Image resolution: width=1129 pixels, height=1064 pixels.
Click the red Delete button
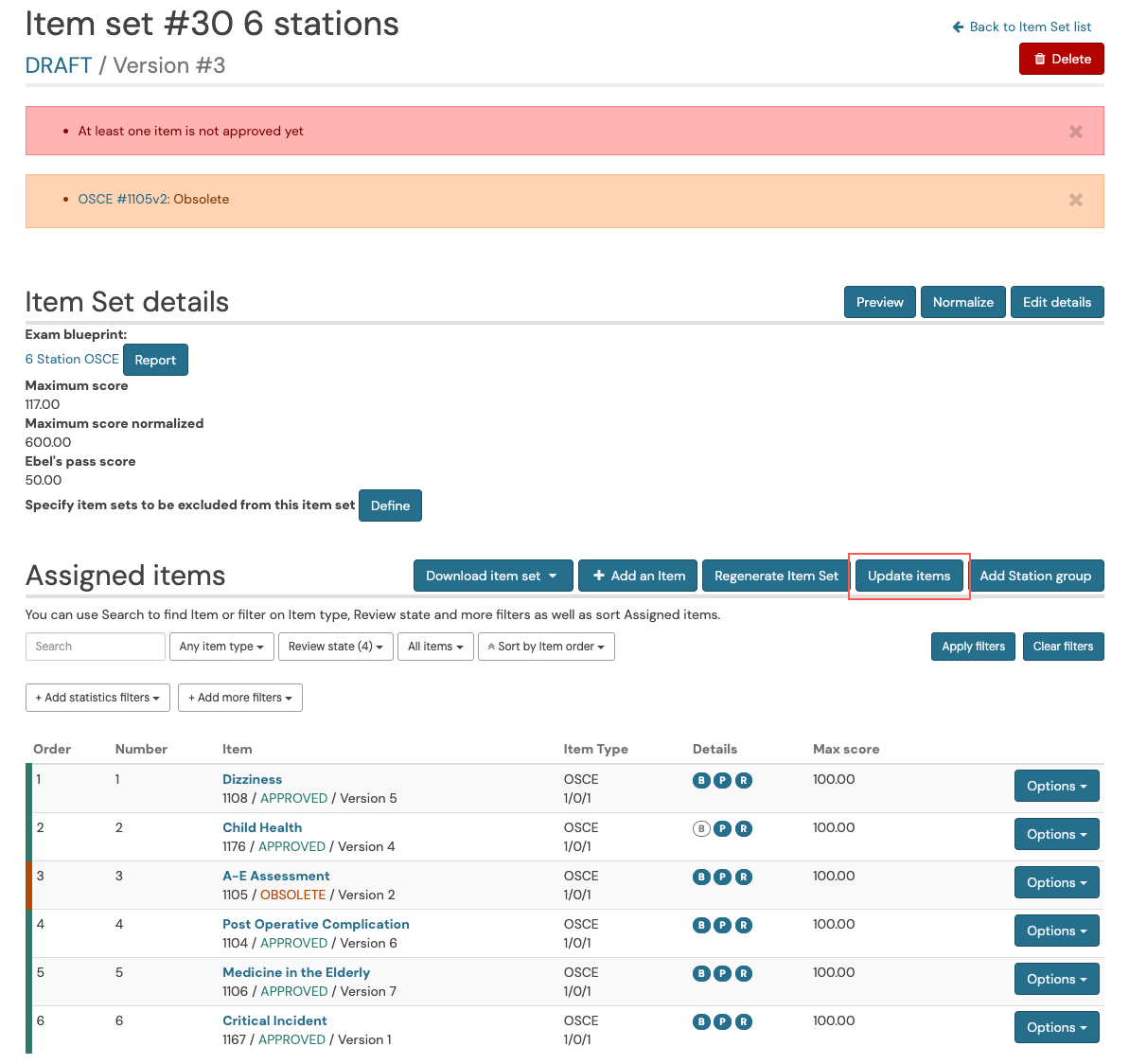(x=1061, y=59)
